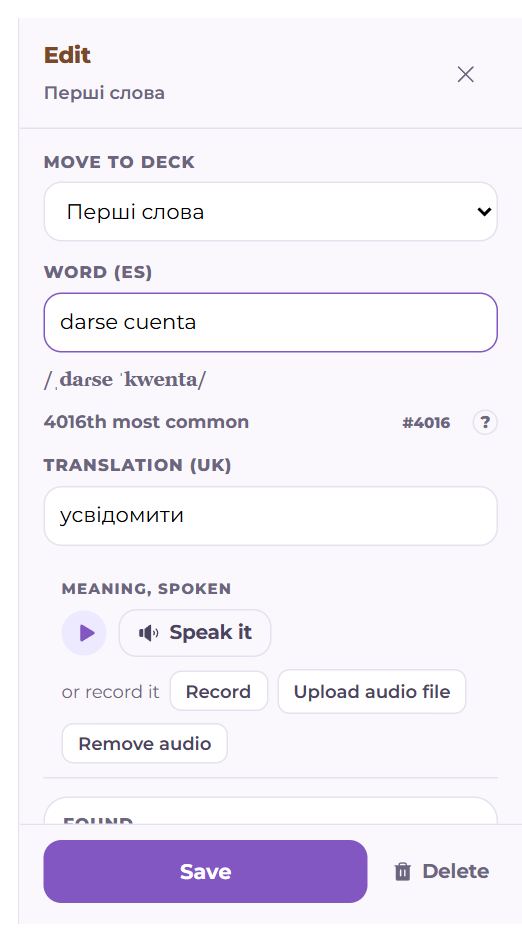This screenshot has width=522, height=941.
Task: Delete this card
Action: coord(442,871)
